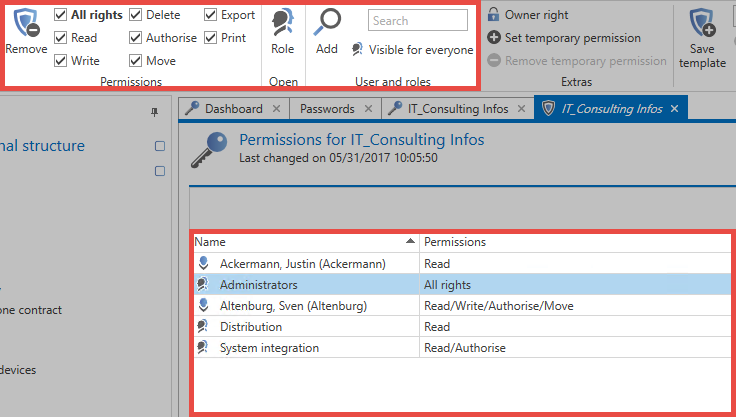Click the All rights permission cell
Image resolution: width=736 pixels, height=417 pixels.
[x=575, y=285]
